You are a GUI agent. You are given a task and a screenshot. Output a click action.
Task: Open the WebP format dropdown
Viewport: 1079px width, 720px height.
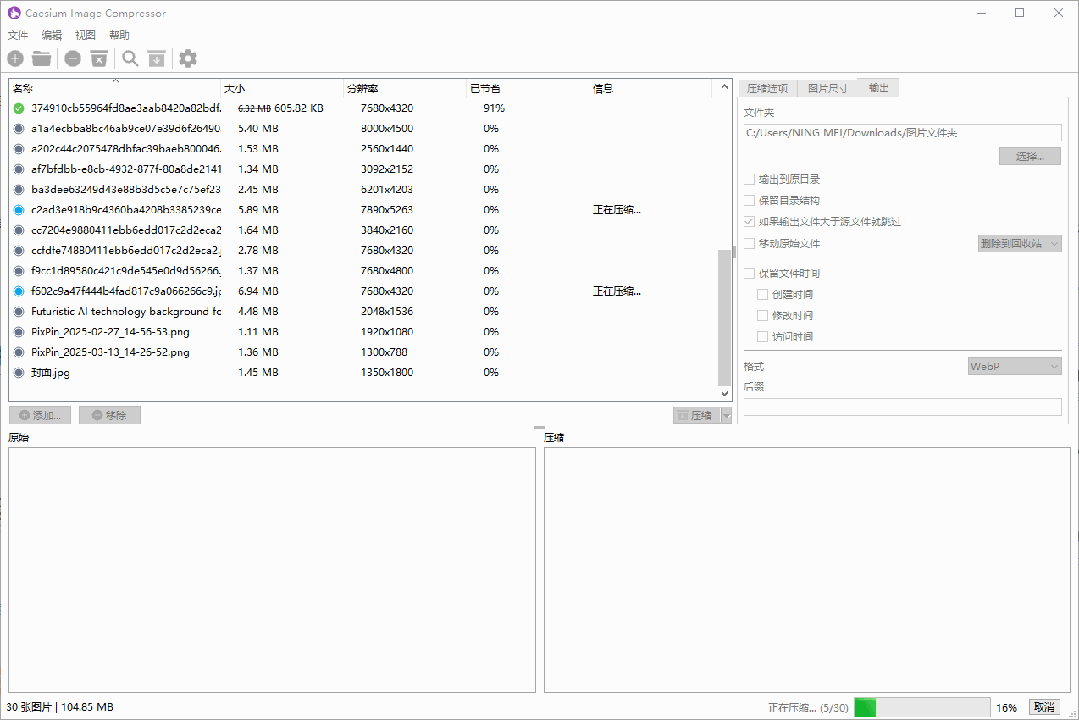(x=1014, y=367)
